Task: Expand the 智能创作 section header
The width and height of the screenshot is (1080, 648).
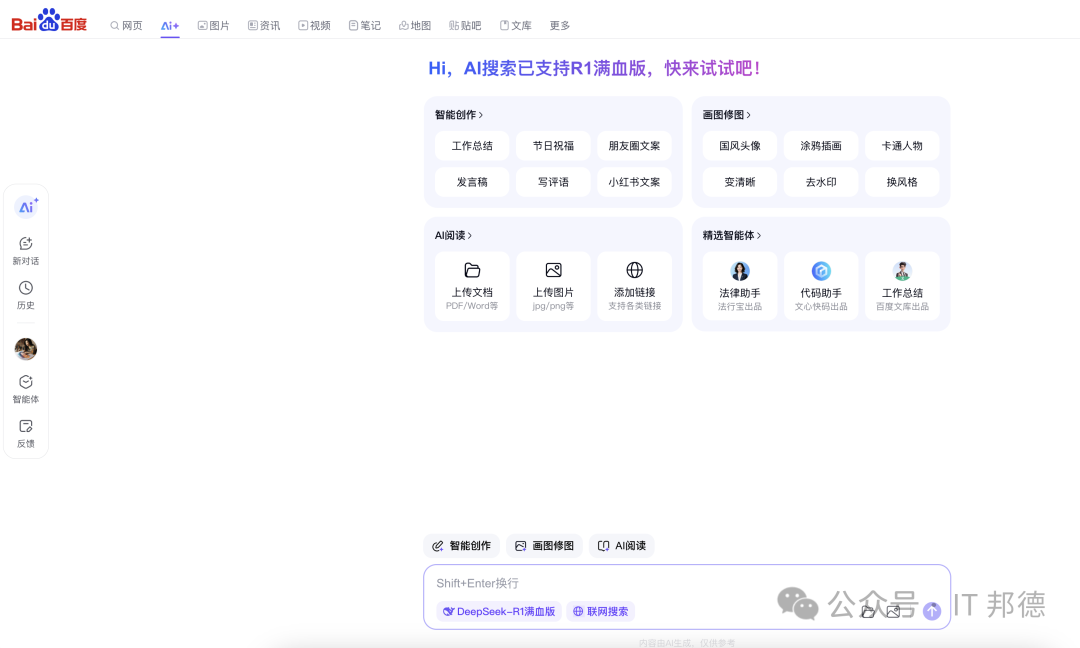Action: point(459,115)
